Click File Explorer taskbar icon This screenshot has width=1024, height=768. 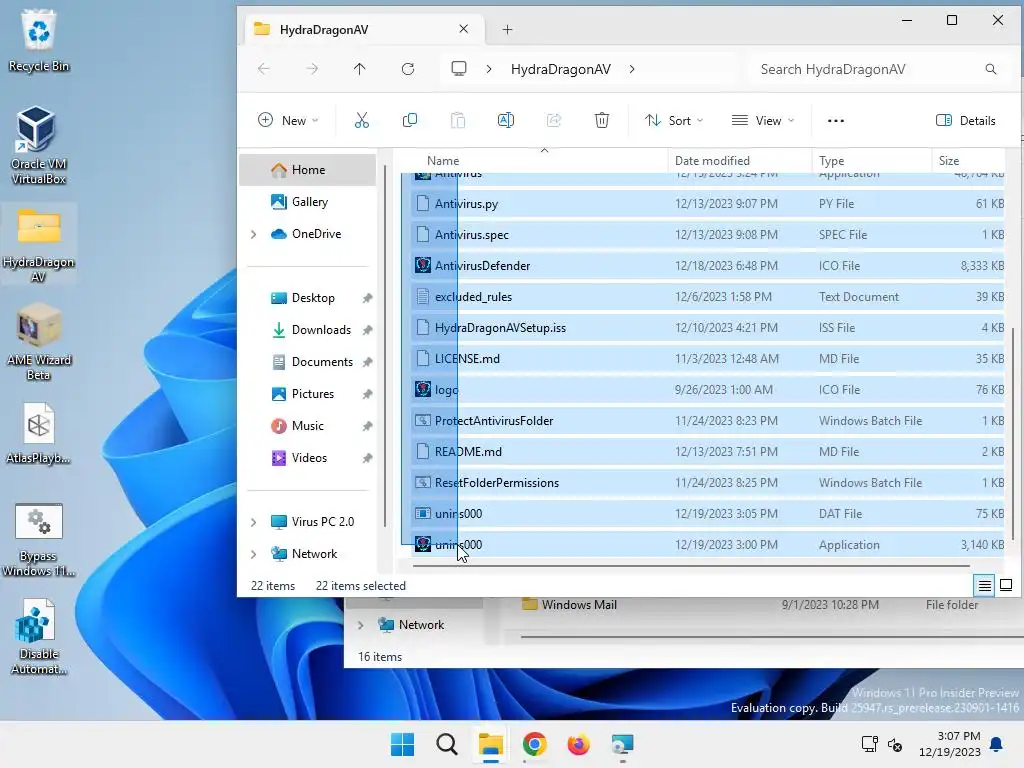[490, 744]
